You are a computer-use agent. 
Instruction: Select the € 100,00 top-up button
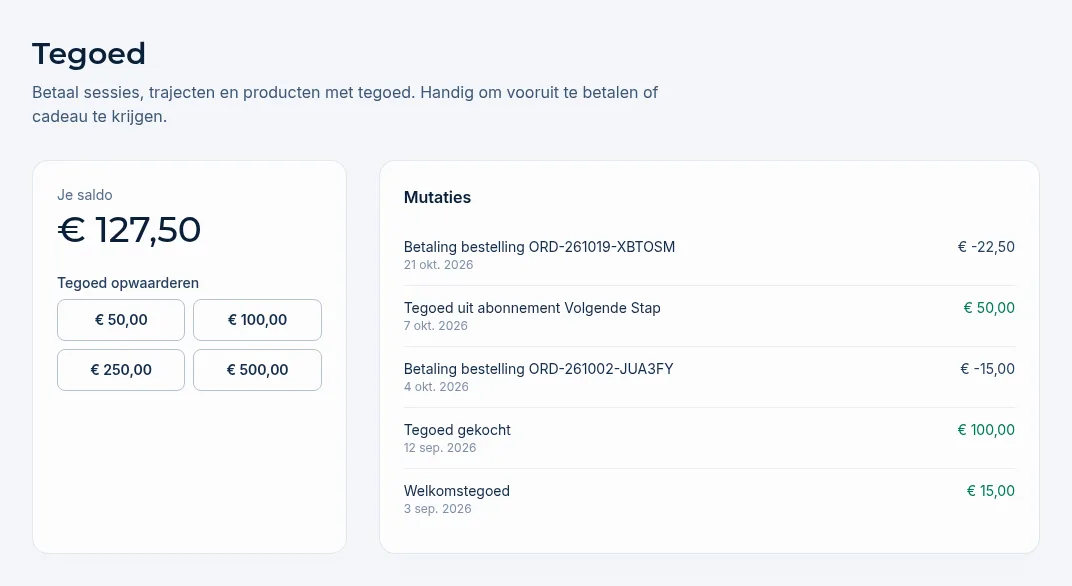[257, 320]
